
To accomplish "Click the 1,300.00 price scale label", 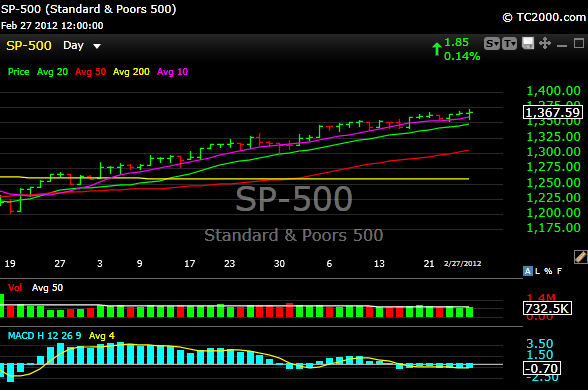I will (x=554, y=152).
